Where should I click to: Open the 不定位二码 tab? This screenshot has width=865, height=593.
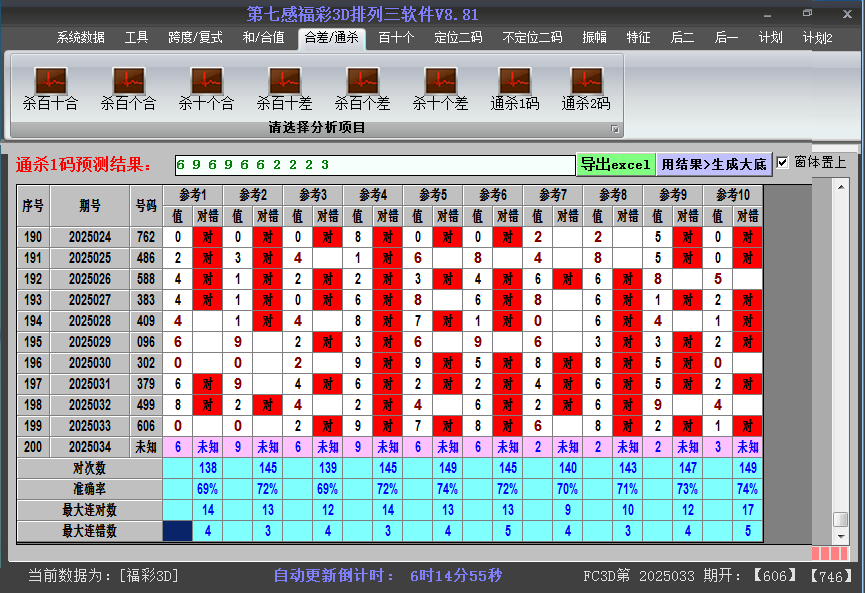point(532,38)
